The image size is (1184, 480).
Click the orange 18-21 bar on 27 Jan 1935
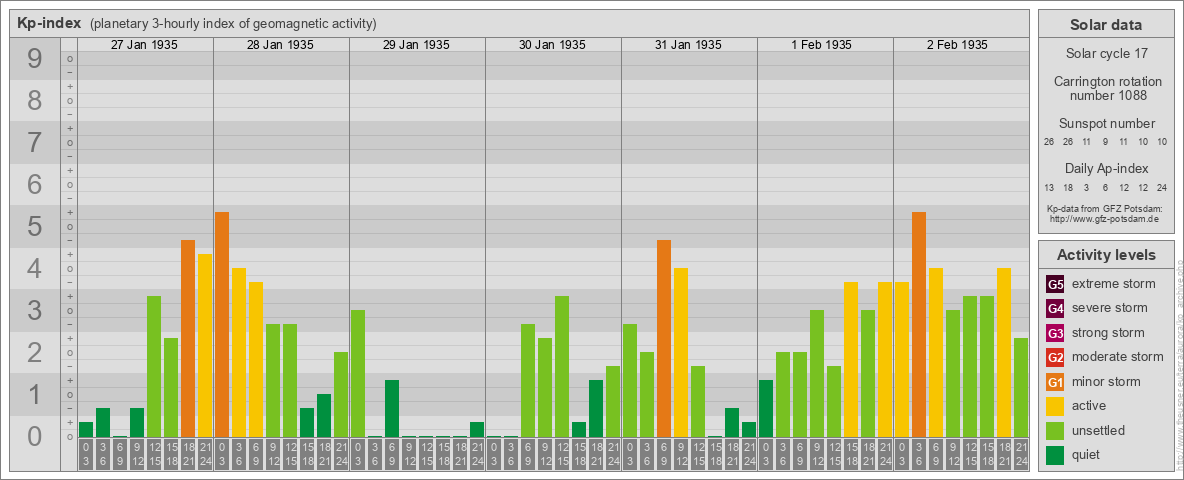pyautogui.click(x=188, y=339)
